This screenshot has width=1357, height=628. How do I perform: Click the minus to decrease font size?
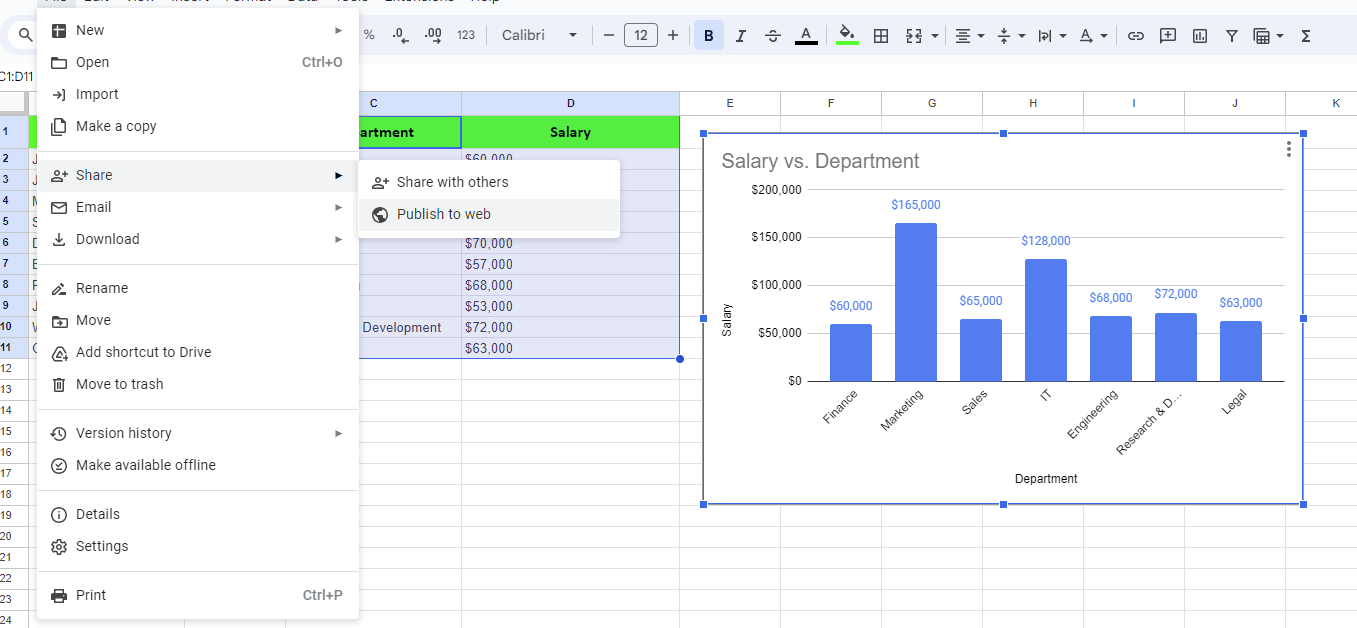[609, 35]
